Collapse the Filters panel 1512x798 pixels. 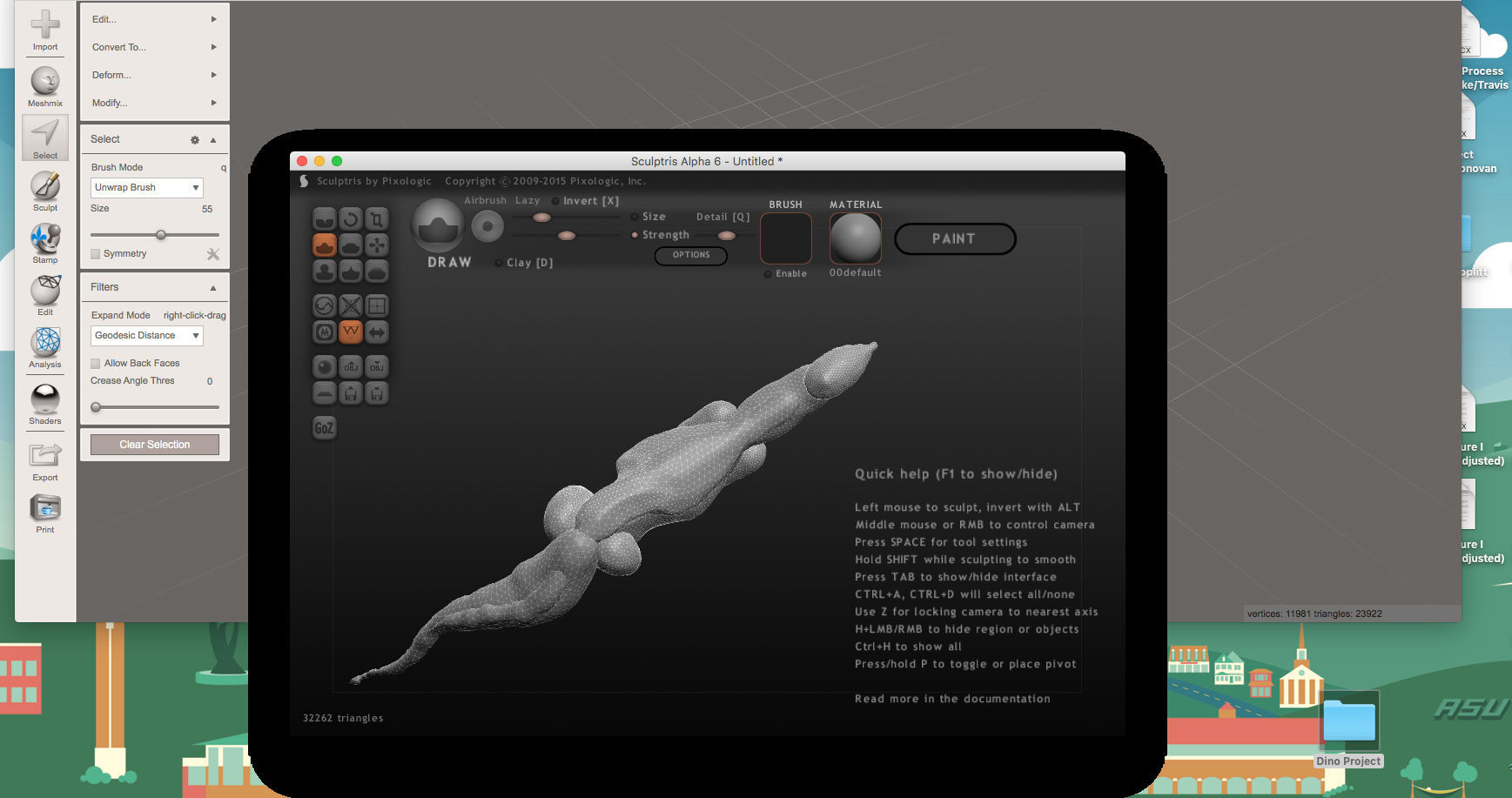point(214,287)
